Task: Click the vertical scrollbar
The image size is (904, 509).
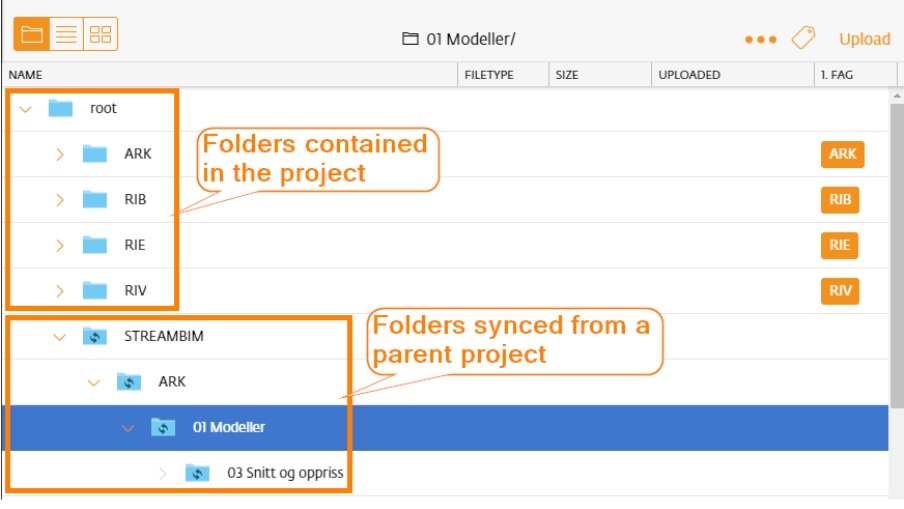Action: pos(897,257)
